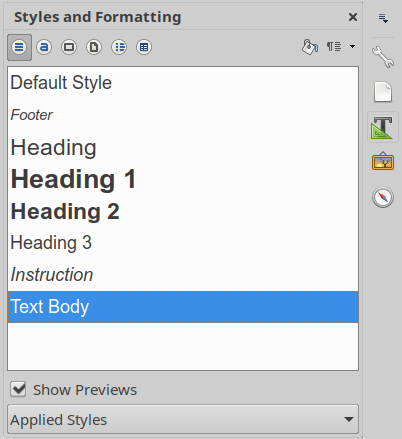The image size is (402, 439).
Task: Open sidebar Properties wrench tab
Action: [383, 57]
